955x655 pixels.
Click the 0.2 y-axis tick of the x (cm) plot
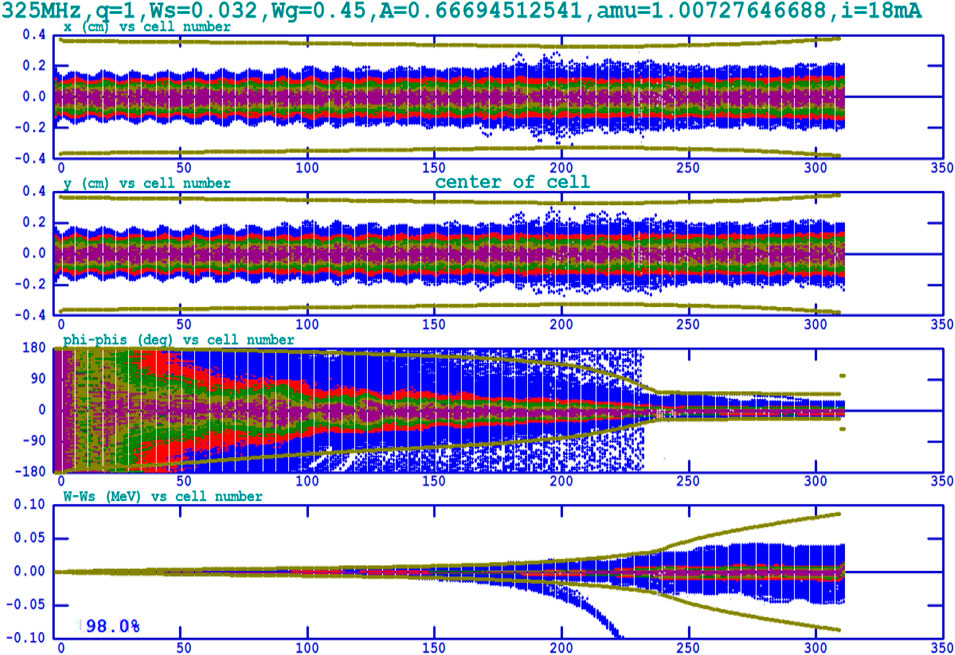pyautogui.click(x=34, y=66)
